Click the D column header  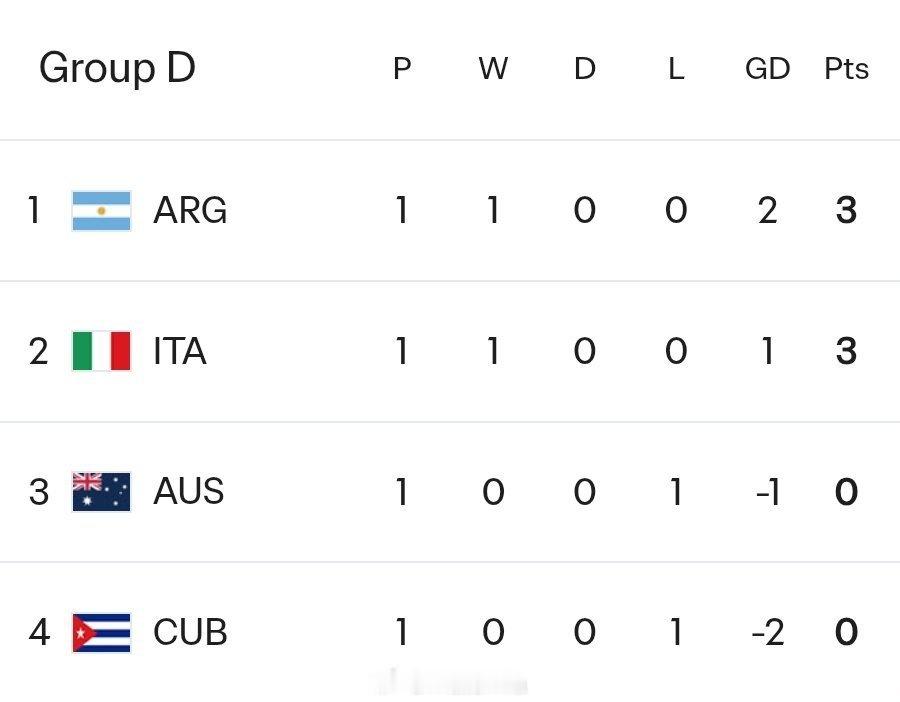point(584,69)
